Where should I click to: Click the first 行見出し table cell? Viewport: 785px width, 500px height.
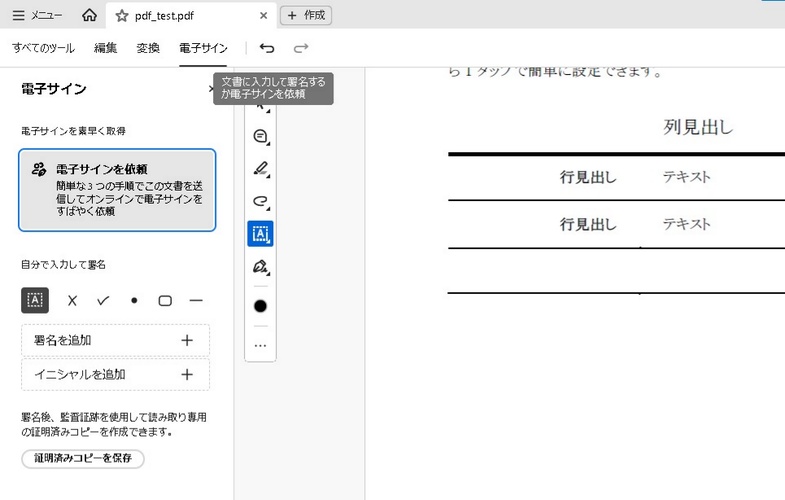point(588,177)
